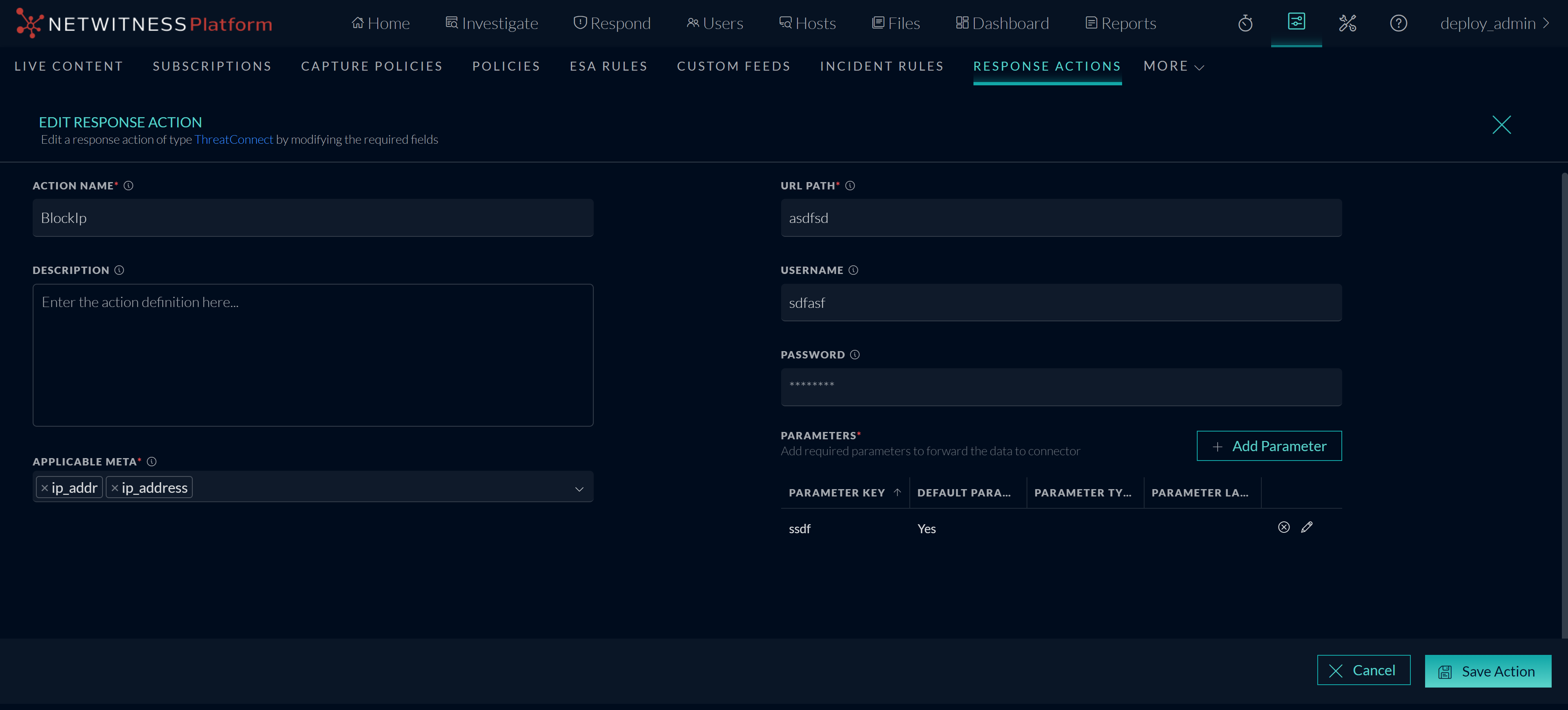Click Save Action button
The width and height of the screenshot is (1568, 710).
click(x=1487, y=671)
